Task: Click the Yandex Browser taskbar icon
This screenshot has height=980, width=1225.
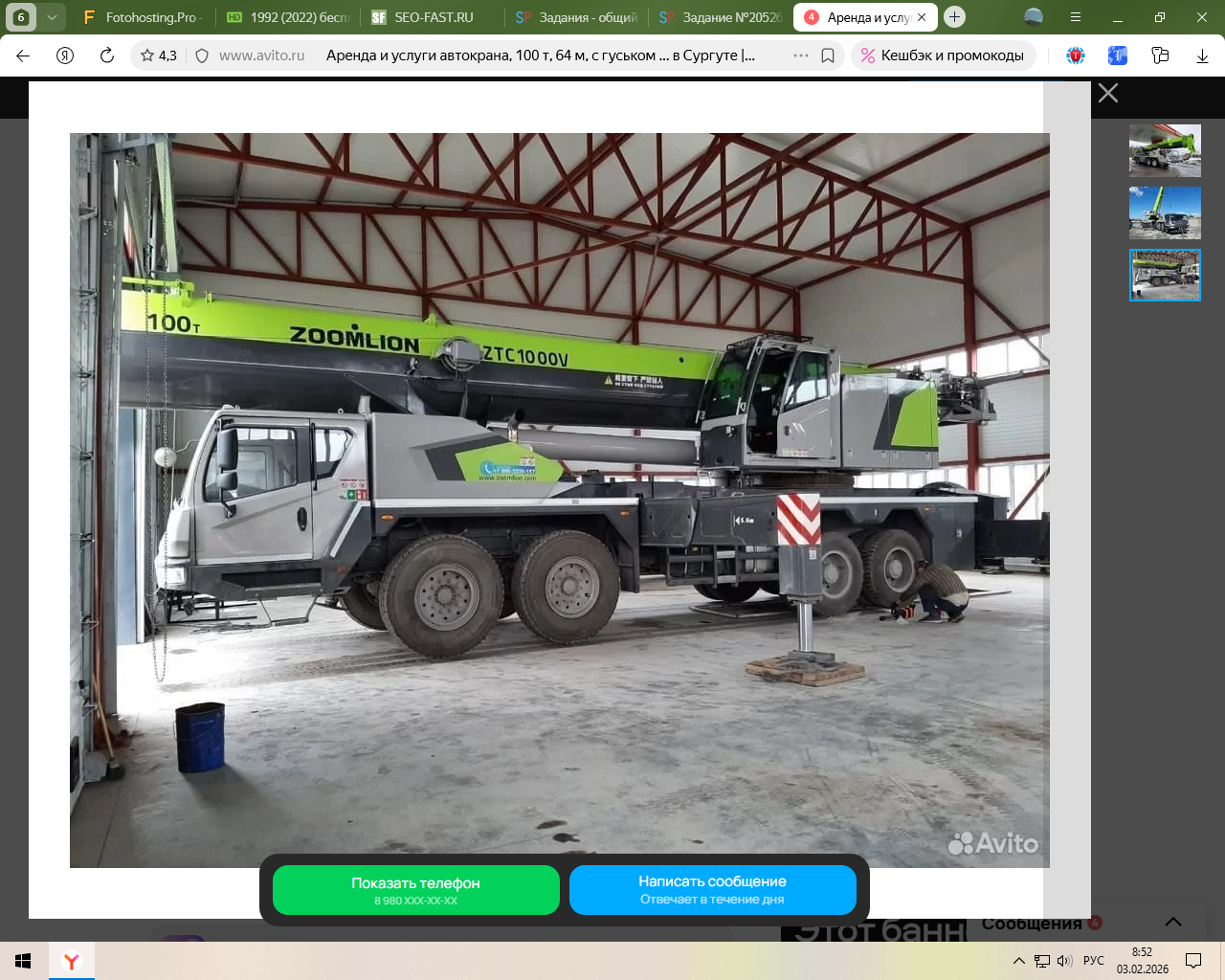Action: point(72,961)
